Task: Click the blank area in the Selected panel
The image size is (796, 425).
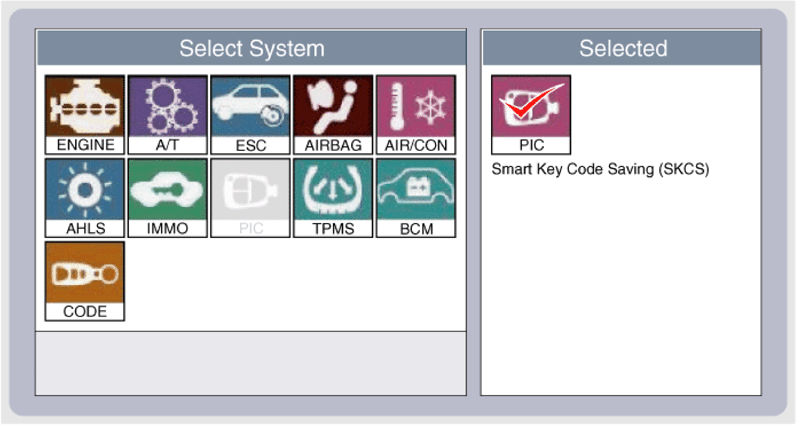Action: coord(620,290)
